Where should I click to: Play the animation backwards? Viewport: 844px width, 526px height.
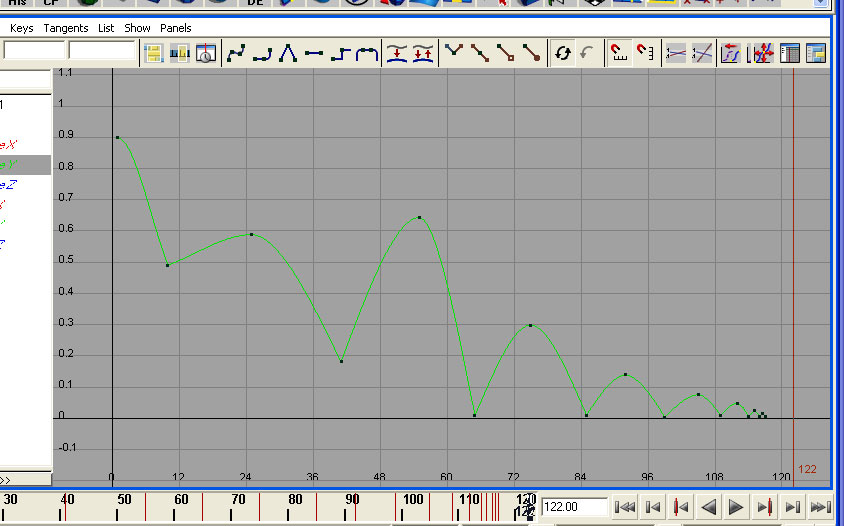[709, 507]
